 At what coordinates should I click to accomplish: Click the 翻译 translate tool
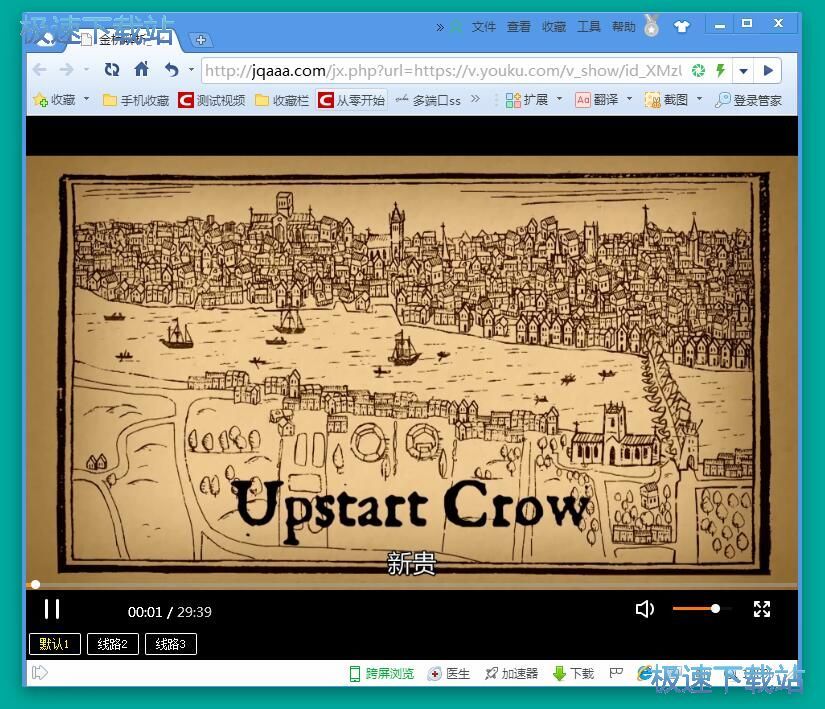597,99
